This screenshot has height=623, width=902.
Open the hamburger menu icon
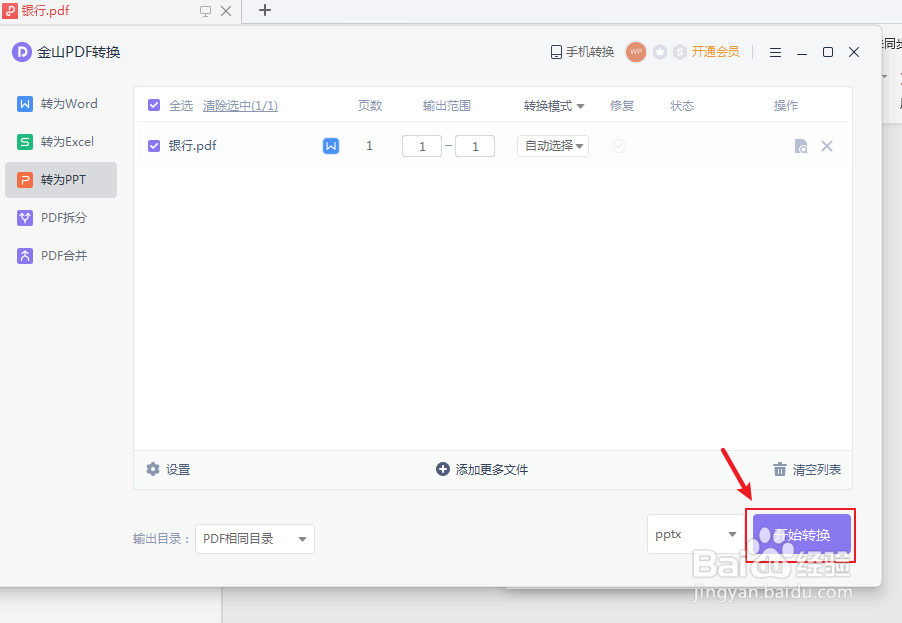coord(775,52)
